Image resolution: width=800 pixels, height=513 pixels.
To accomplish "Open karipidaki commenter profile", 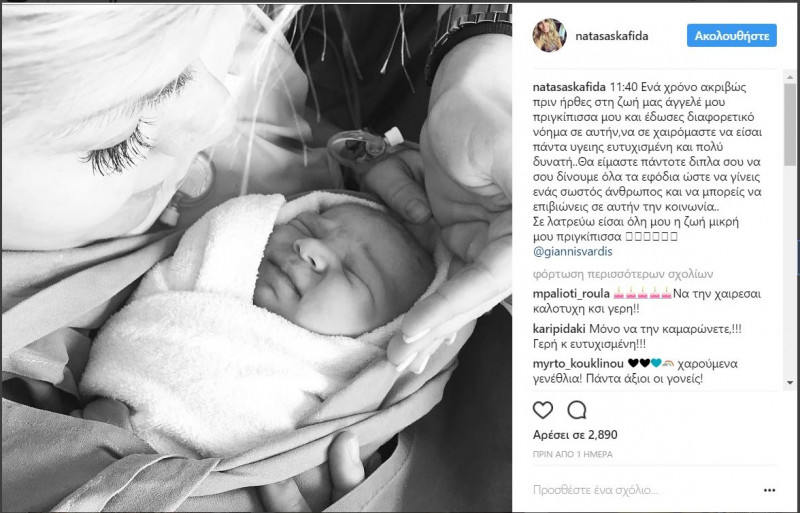I will coord(559,329).
